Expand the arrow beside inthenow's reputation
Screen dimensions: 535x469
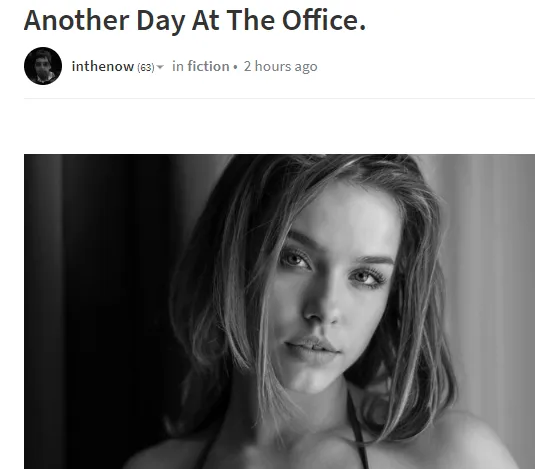pos(160,67)
